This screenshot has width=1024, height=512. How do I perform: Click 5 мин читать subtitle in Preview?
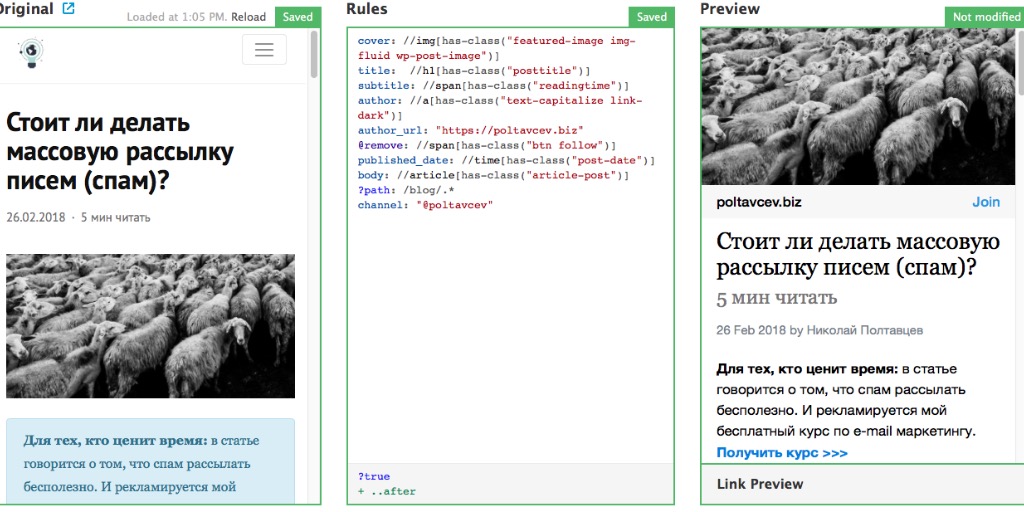[776, 298]
